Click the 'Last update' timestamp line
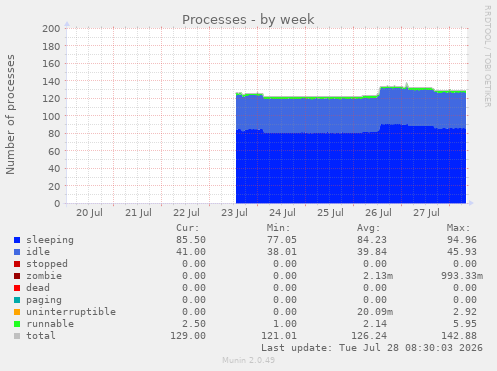 click(x=372, y=348)
